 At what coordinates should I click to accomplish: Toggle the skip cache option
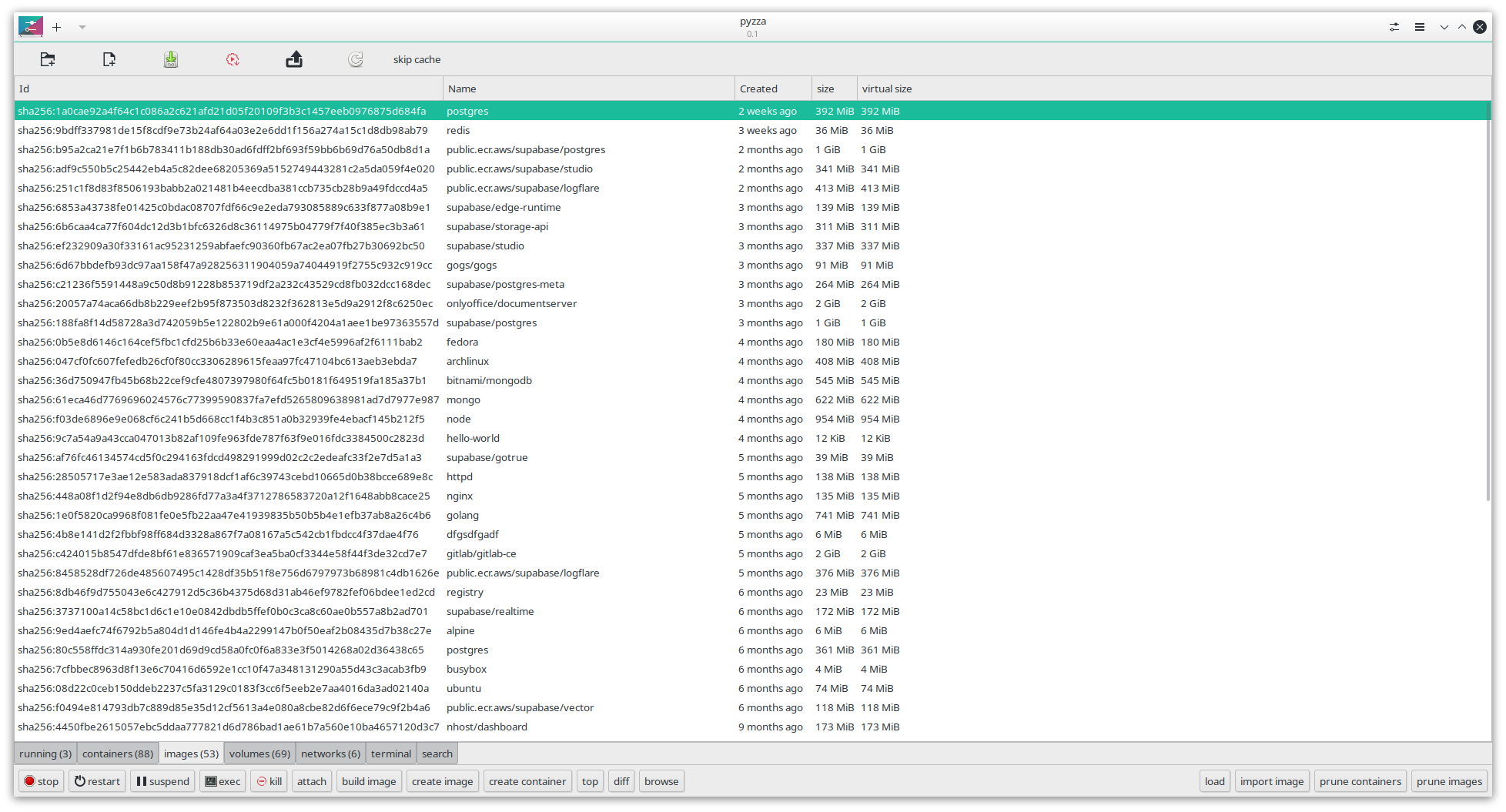coord(417,59)
